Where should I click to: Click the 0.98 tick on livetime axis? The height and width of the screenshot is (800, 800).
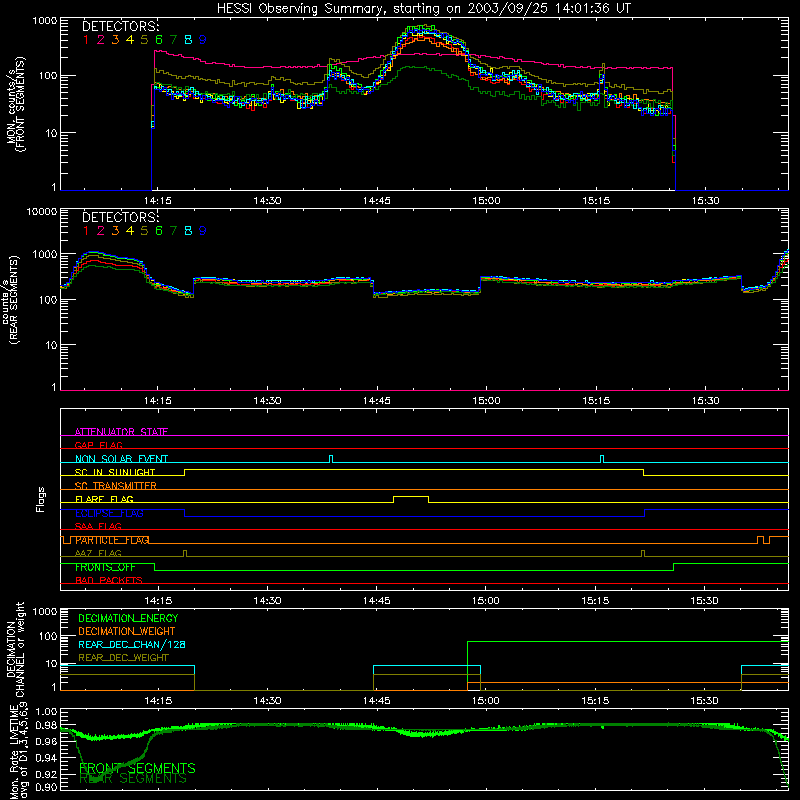[x=46, y=726]
